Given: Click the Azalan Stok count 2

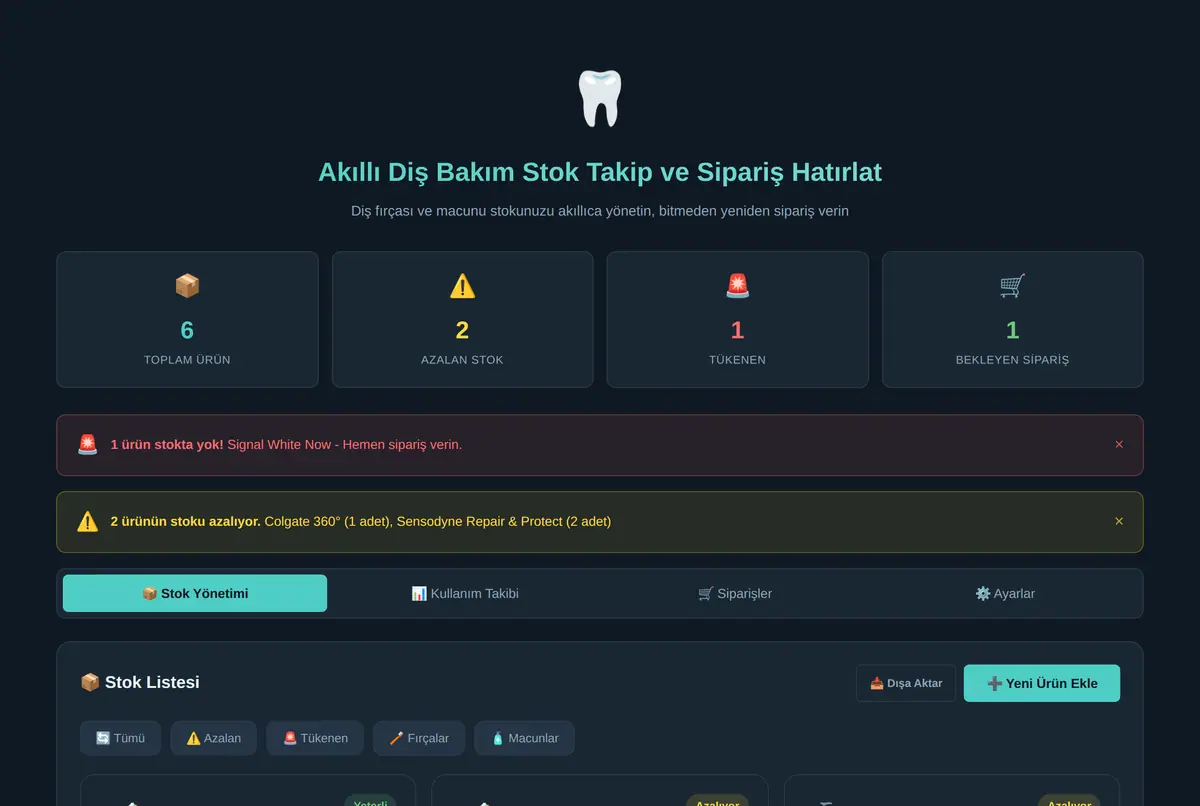Looking at the screenshot, I should coord(462,330).
